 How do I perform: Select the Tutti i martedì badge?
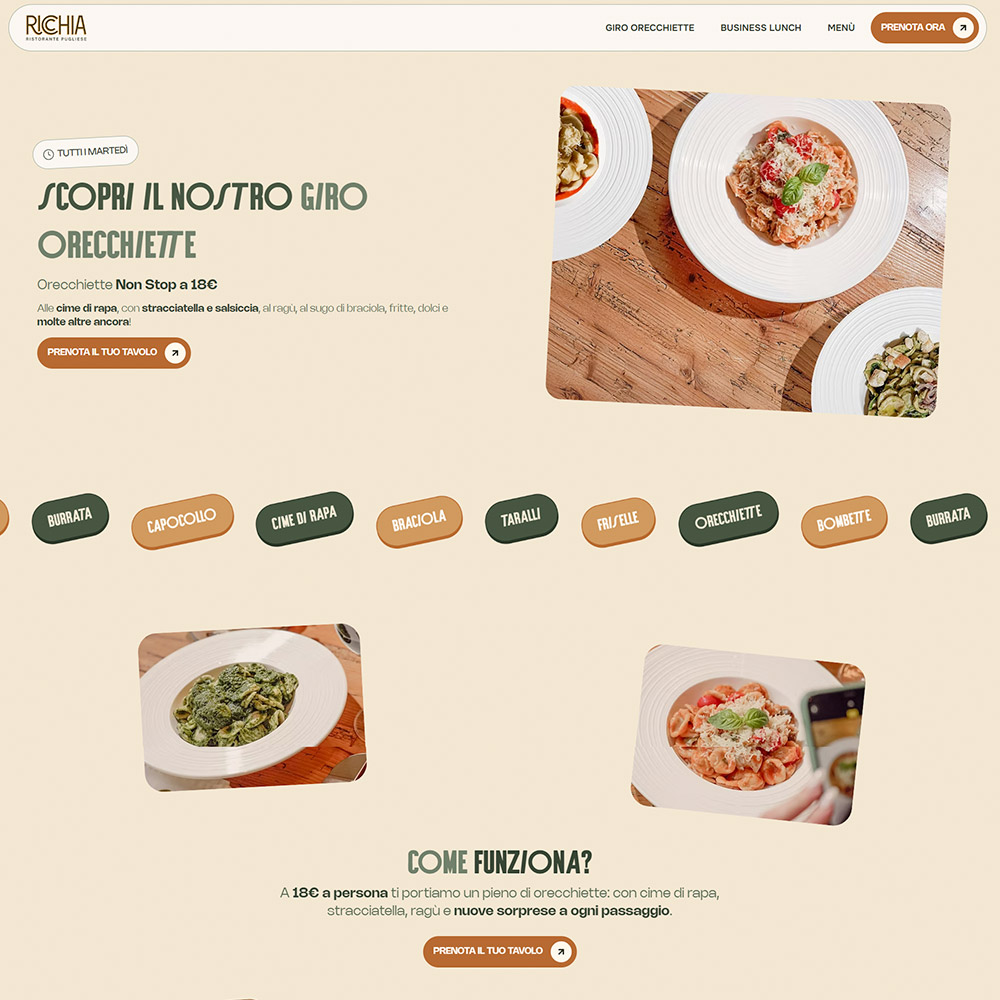85,152
